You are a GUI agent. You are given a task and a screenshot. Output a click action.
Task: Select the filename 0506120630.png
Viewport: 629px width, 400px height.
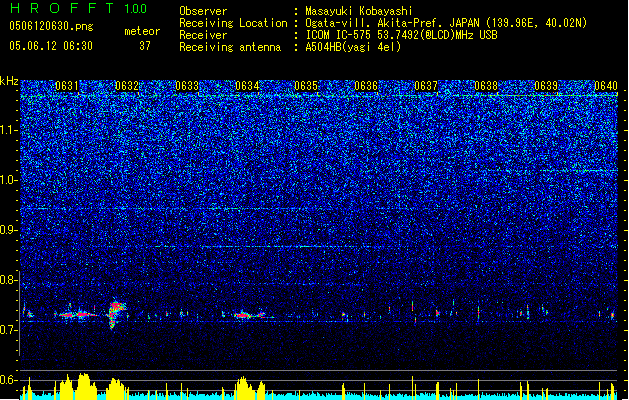(51, 26)
